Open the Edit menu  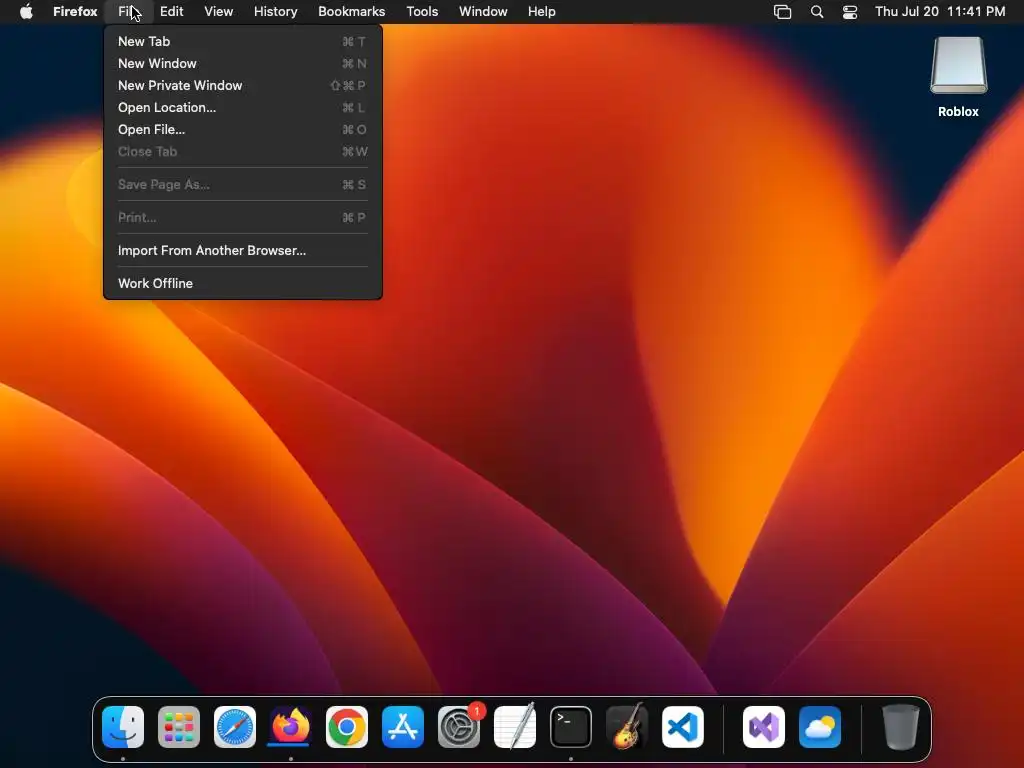tap(171, 12)
